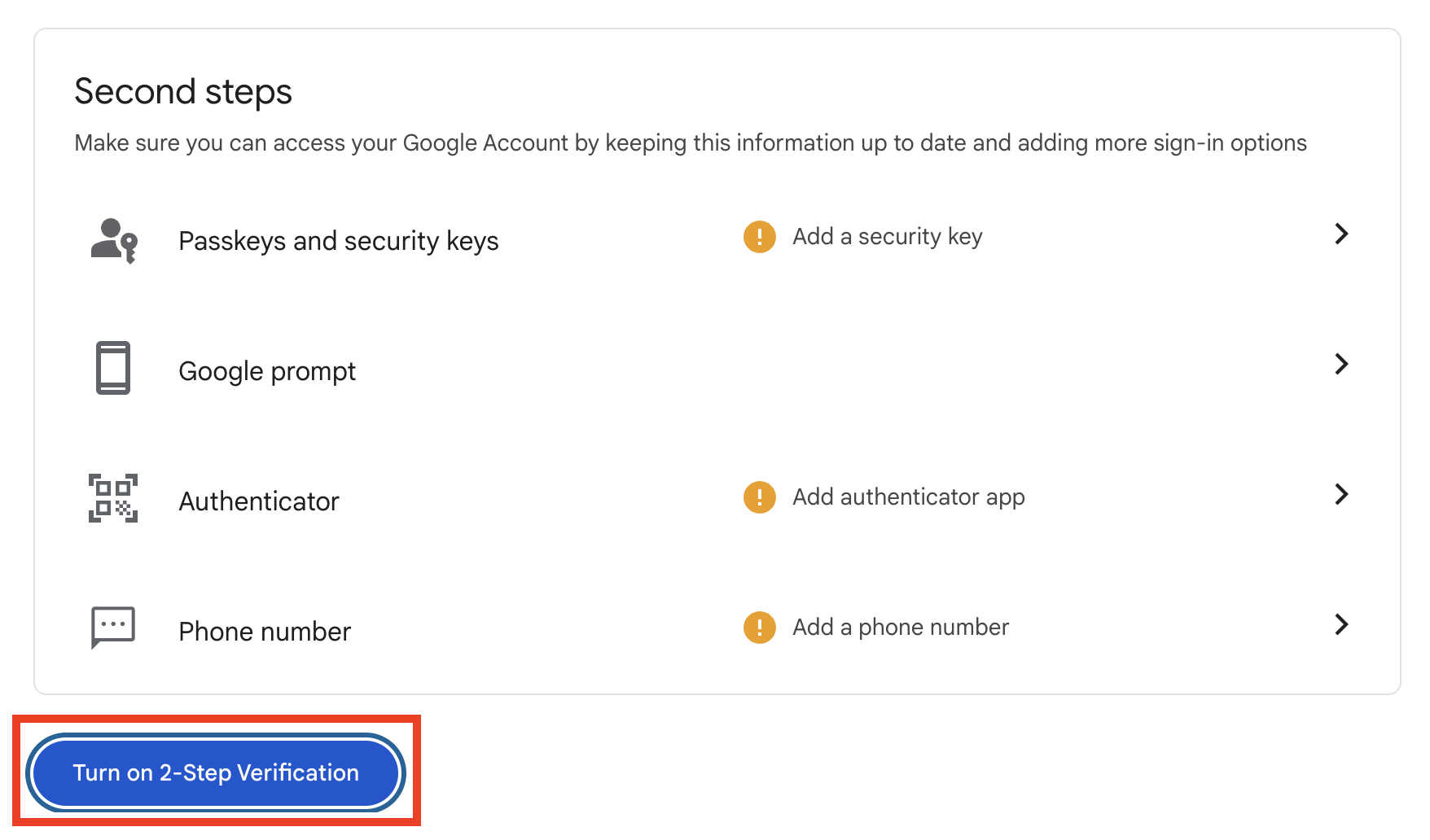Select the Google prompt option

pos(267,371)
